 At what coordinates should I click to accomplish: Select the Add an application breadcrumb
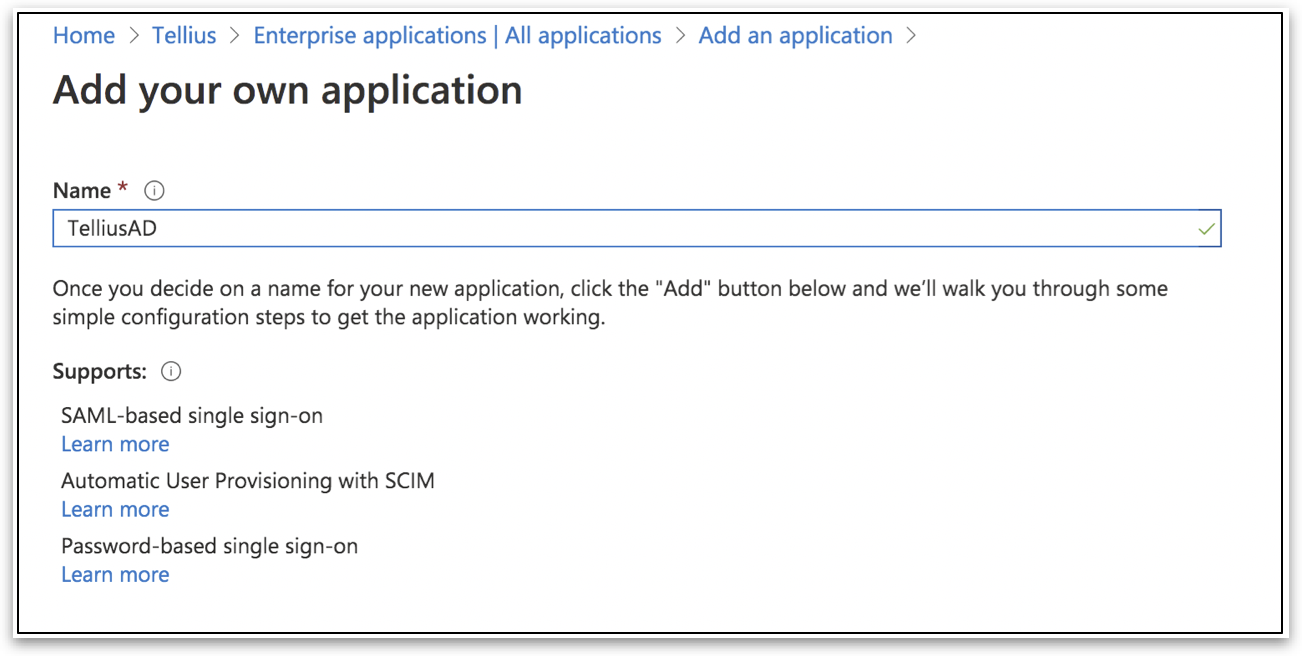click(795, 36)
